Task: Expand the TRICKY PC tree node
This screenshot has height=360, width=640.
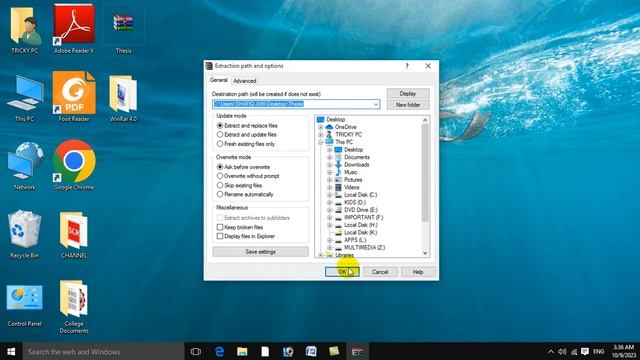Action: 321,134
